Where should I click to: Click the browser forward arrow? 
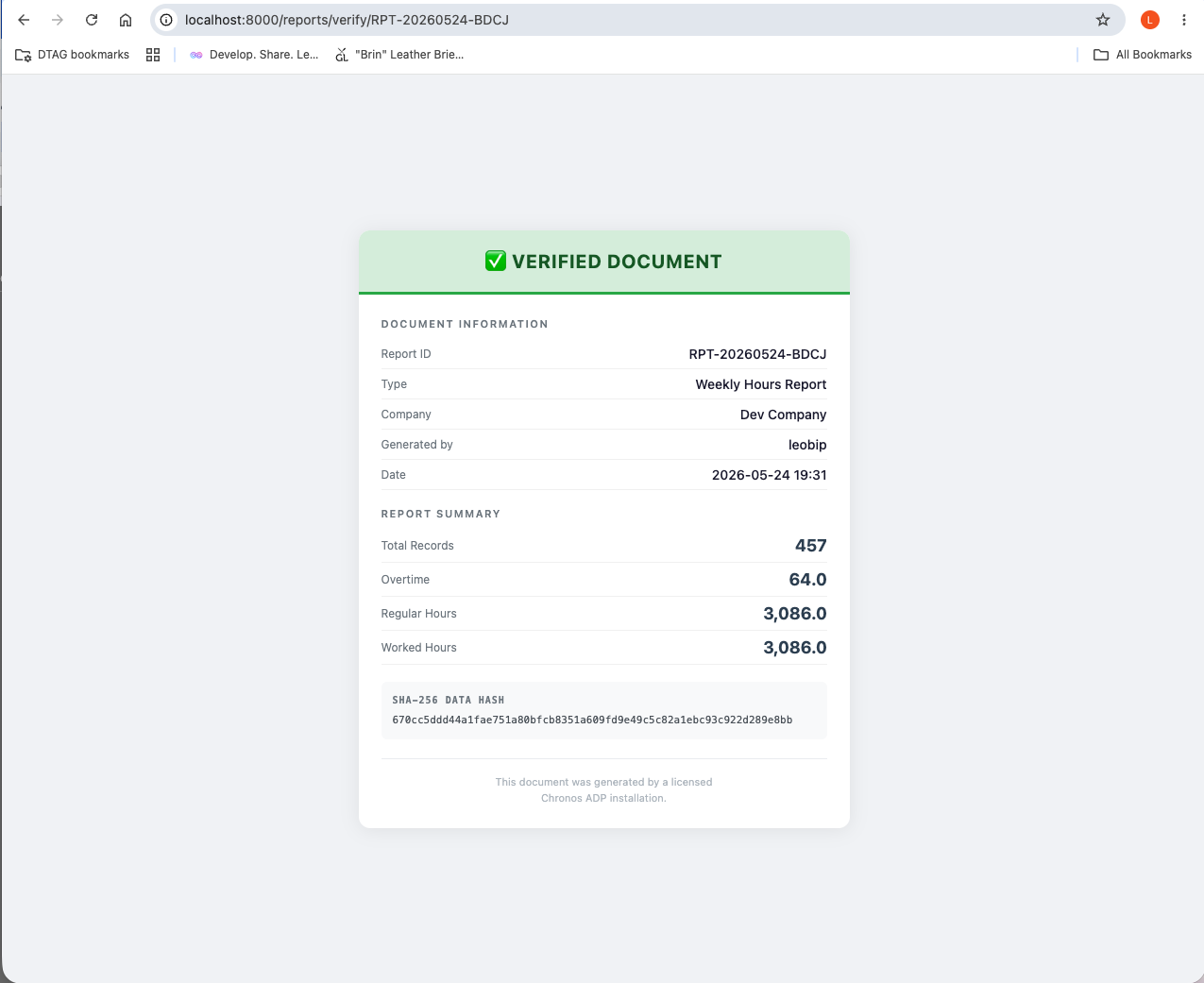click(58, 20)
